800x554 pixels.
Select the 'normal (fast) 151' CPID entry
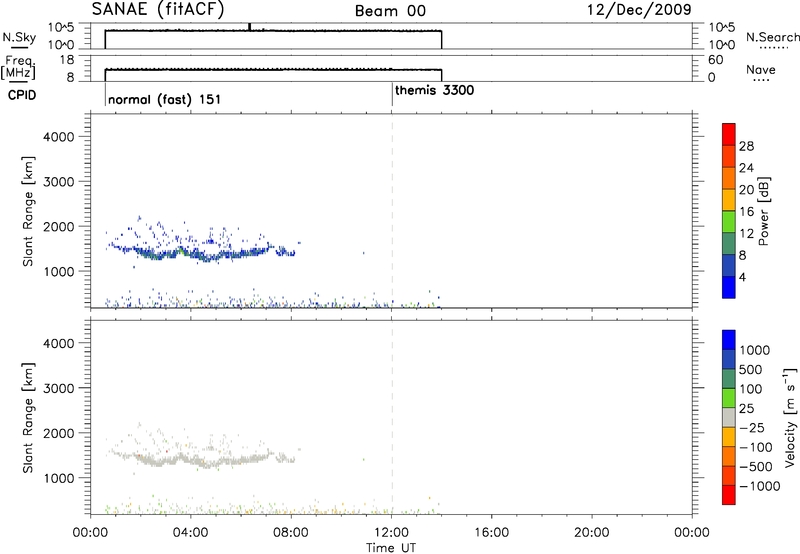[x=164, y=99]
